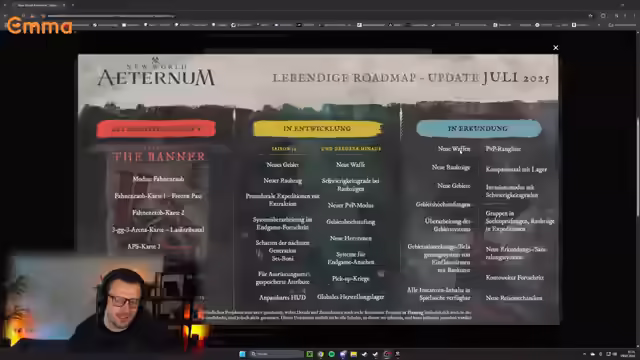The width and height of the screenshot is (640, 360).
Task: Click the Aeternum logo in the roadmap
Action: point(156,73)
